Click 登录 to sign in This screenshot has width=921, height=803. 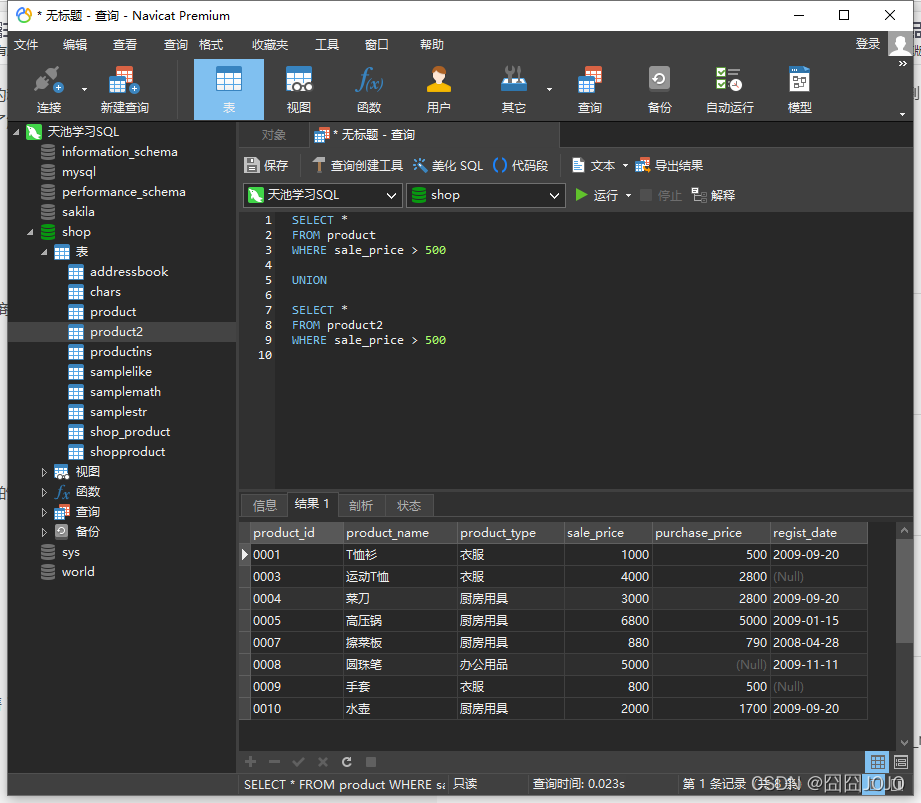coord(868,44)
